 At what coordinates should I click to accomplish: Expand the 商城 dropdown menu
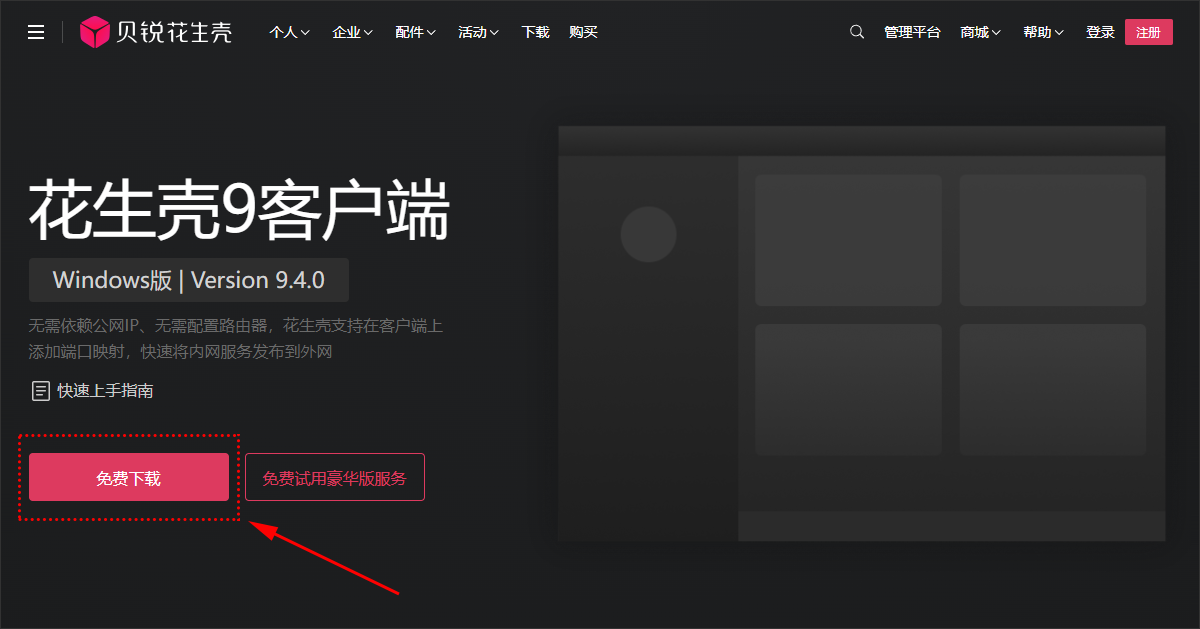(981, 32)
